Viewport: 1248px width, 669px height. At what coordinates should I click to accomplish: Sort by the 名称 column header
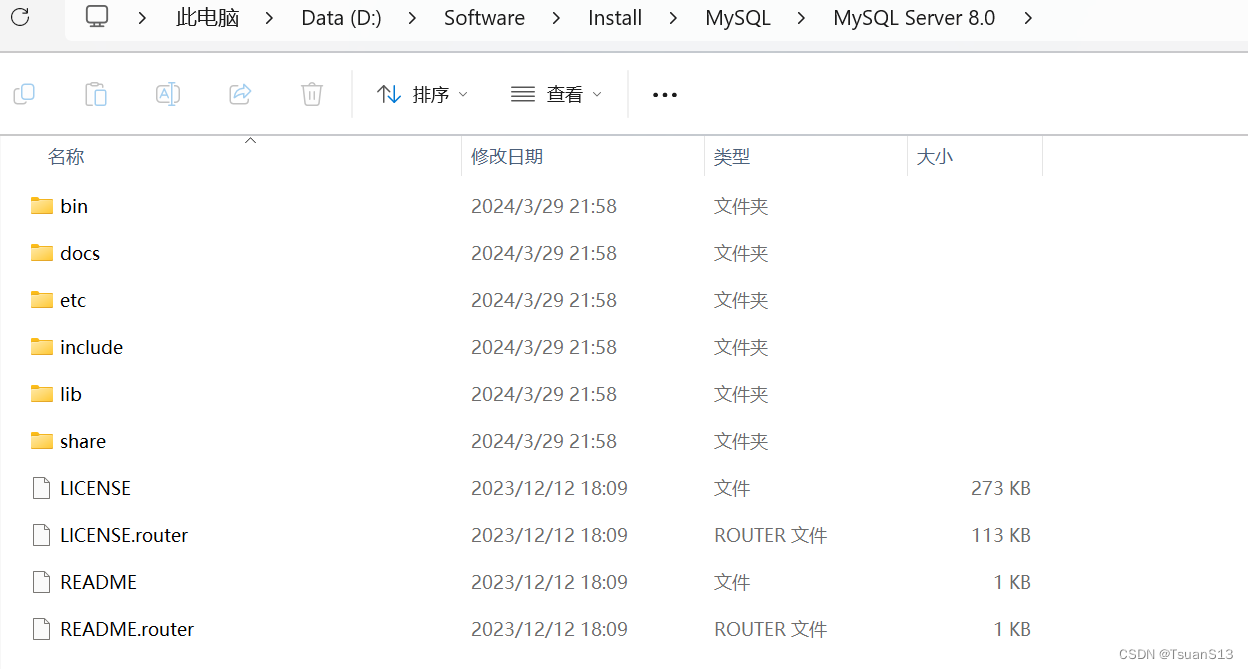click(x=66, y=157)
